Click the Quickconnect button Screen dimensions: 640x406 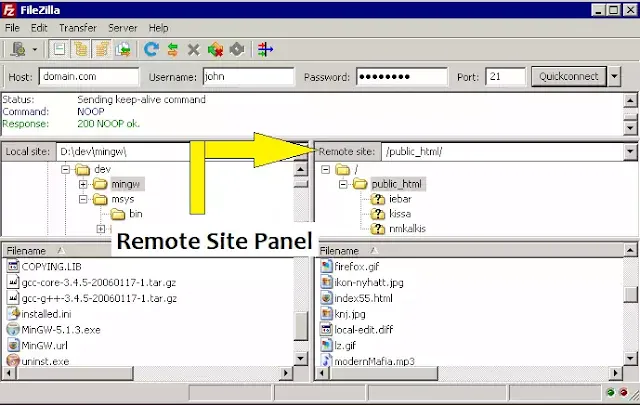(x=569, y=76)
